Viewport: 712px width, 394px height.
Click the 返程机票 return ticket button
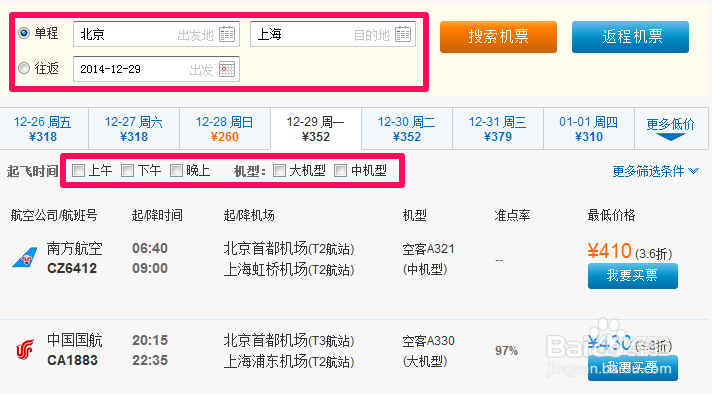pos(630,37)
